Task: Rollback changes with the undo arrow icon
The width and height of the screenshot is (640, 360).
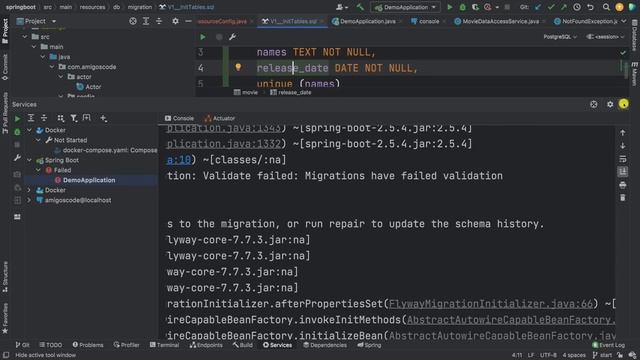Action: (590, 7)
